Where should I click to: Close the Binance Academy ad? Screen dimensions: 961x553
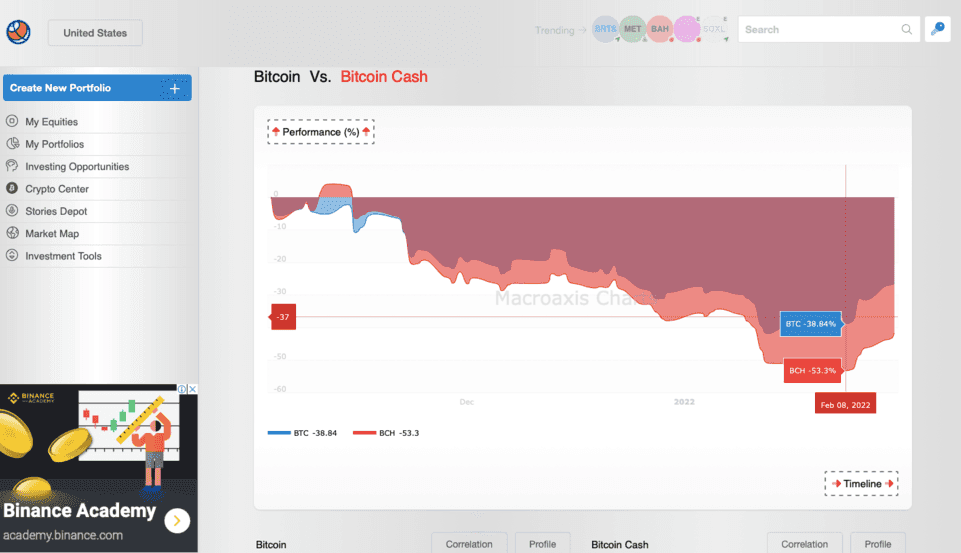coord(193,389)
